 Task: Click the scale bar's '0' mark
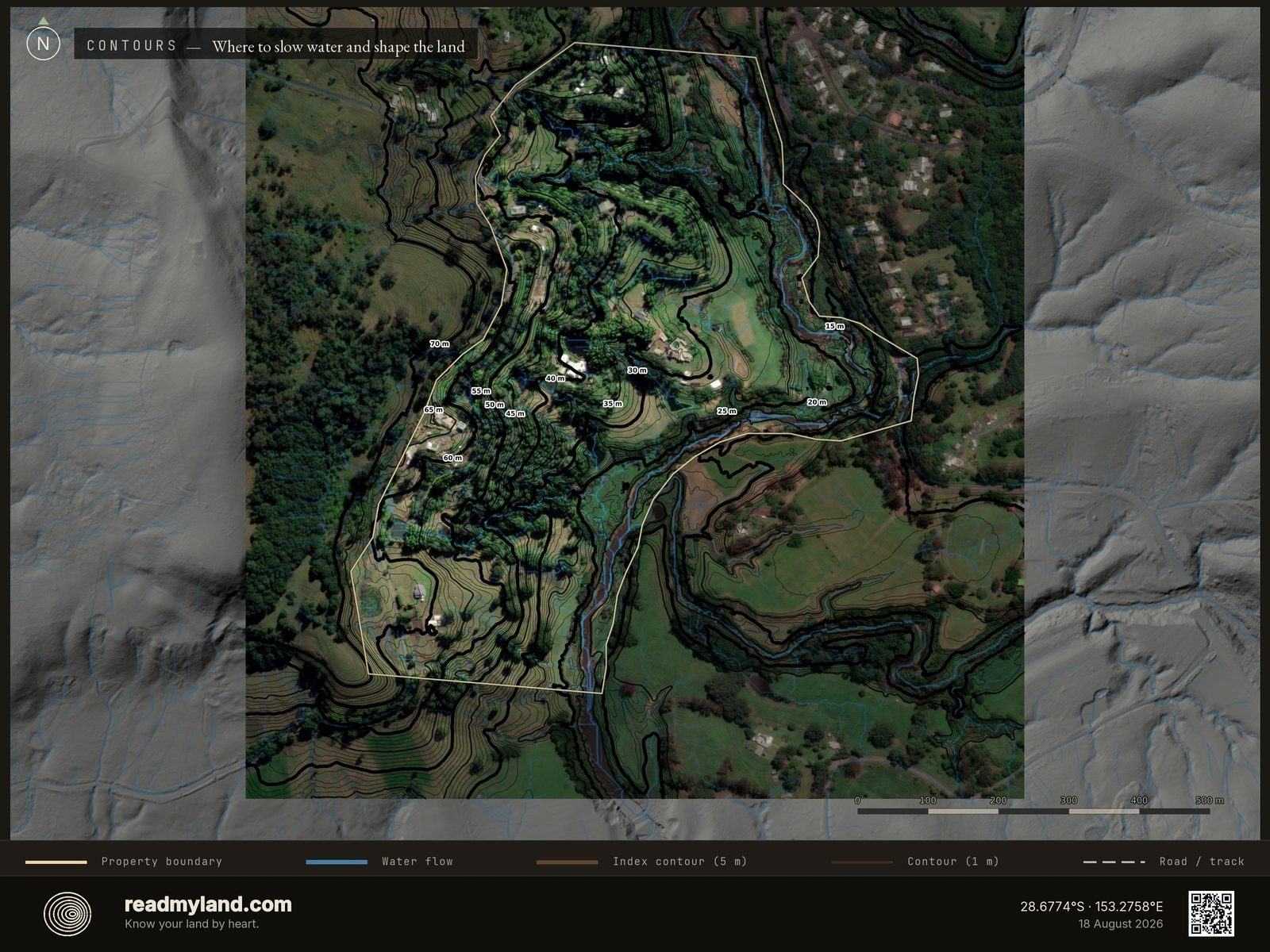point(858,800)
